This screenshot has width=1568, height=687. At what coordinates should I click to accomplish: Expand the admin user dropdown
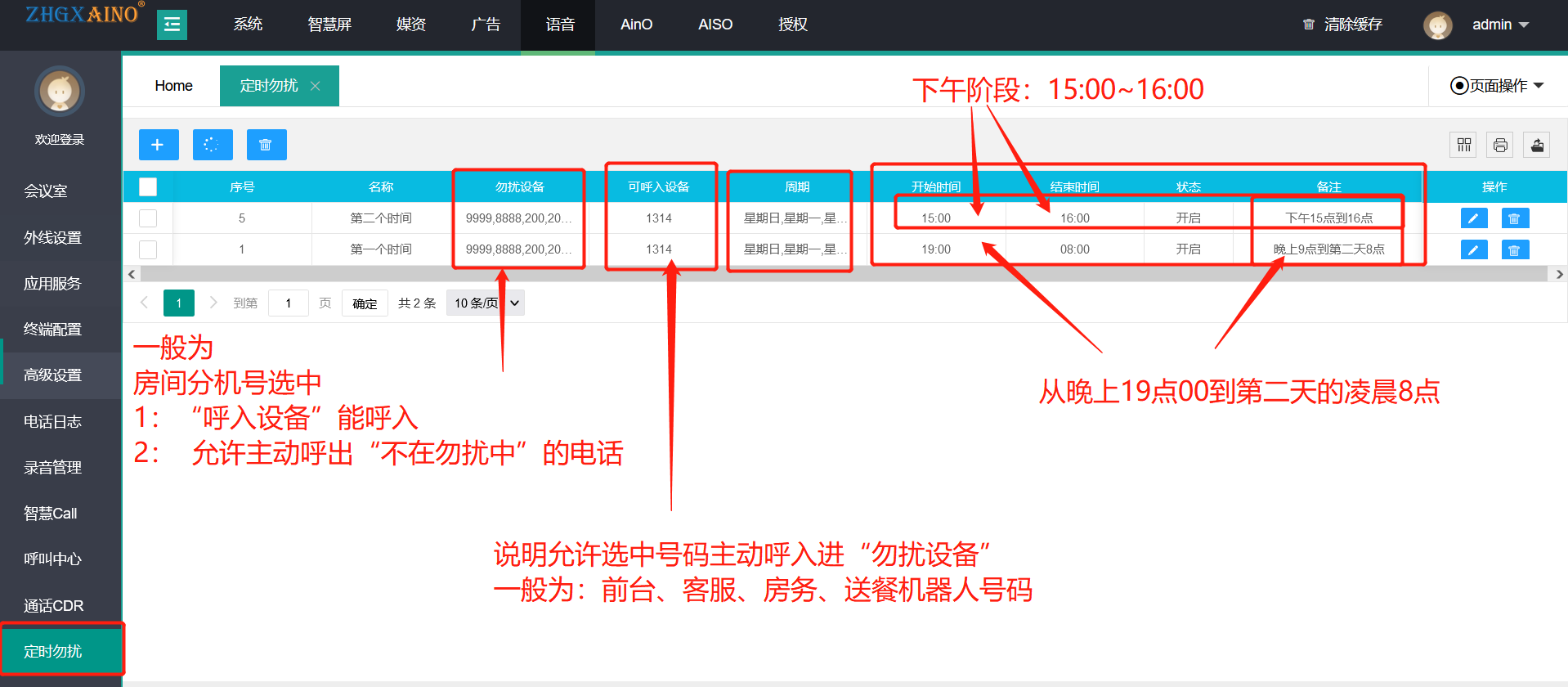point(1499,25)
